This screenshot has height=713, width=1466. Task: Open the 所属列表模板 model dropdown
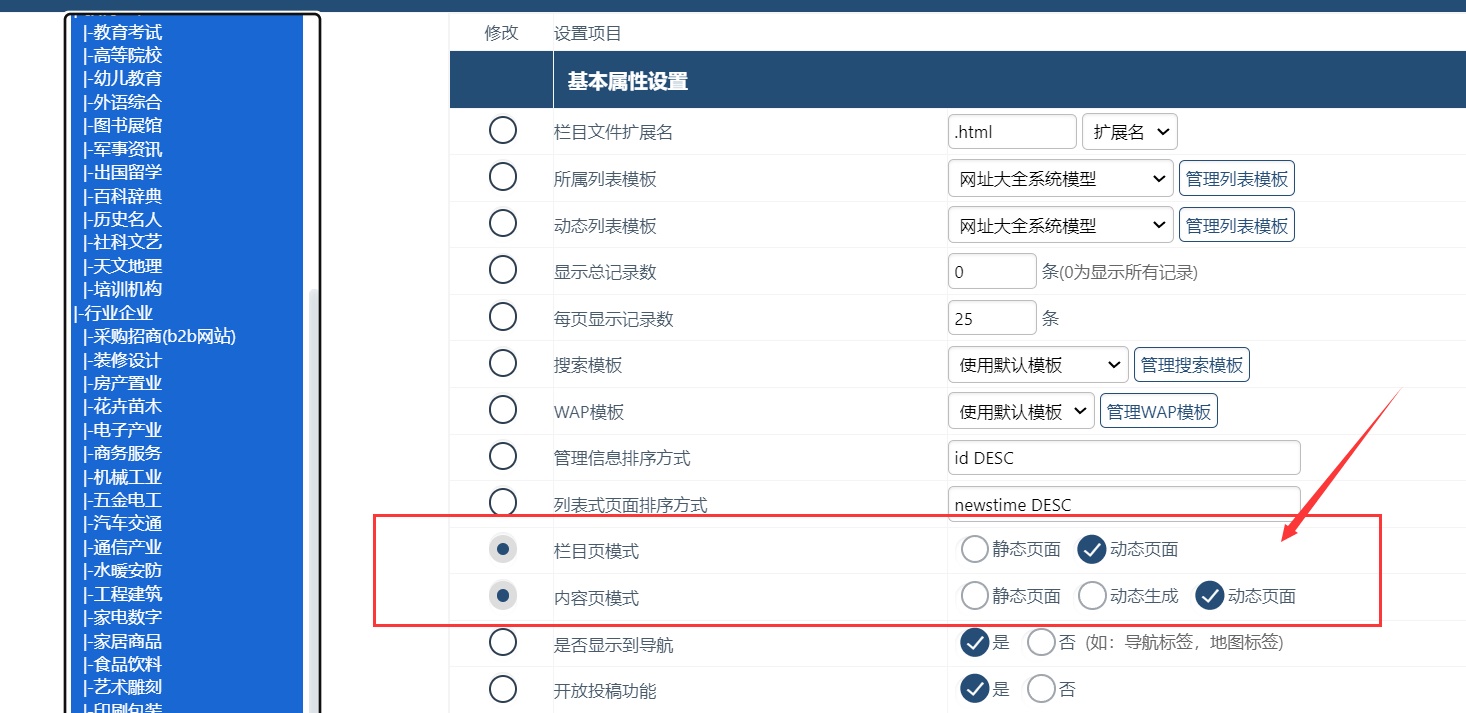click(x=1060, y=179)
